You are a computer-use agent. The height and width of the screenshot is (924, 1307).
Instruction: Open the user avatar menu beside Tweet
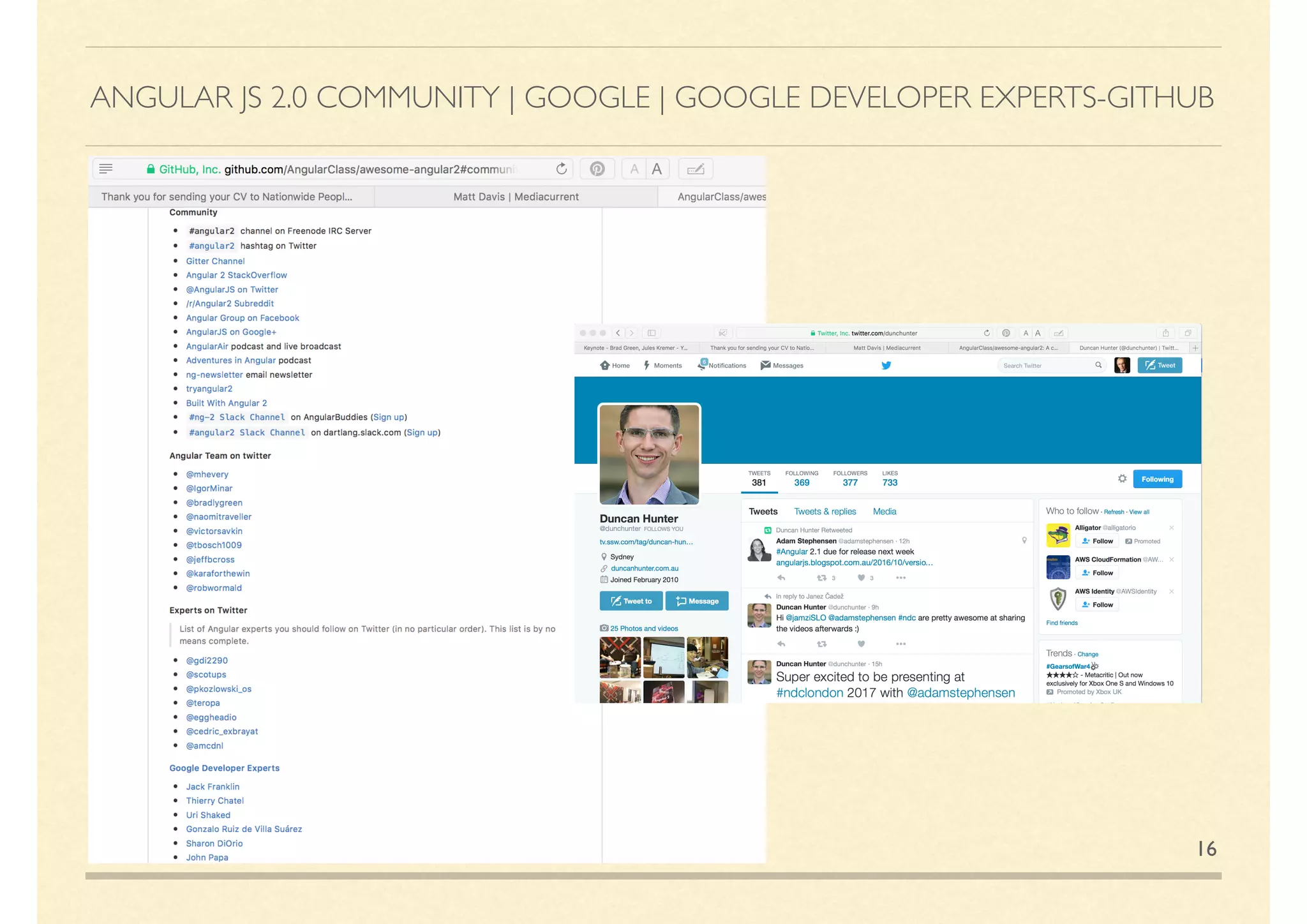click(1122, 366)
